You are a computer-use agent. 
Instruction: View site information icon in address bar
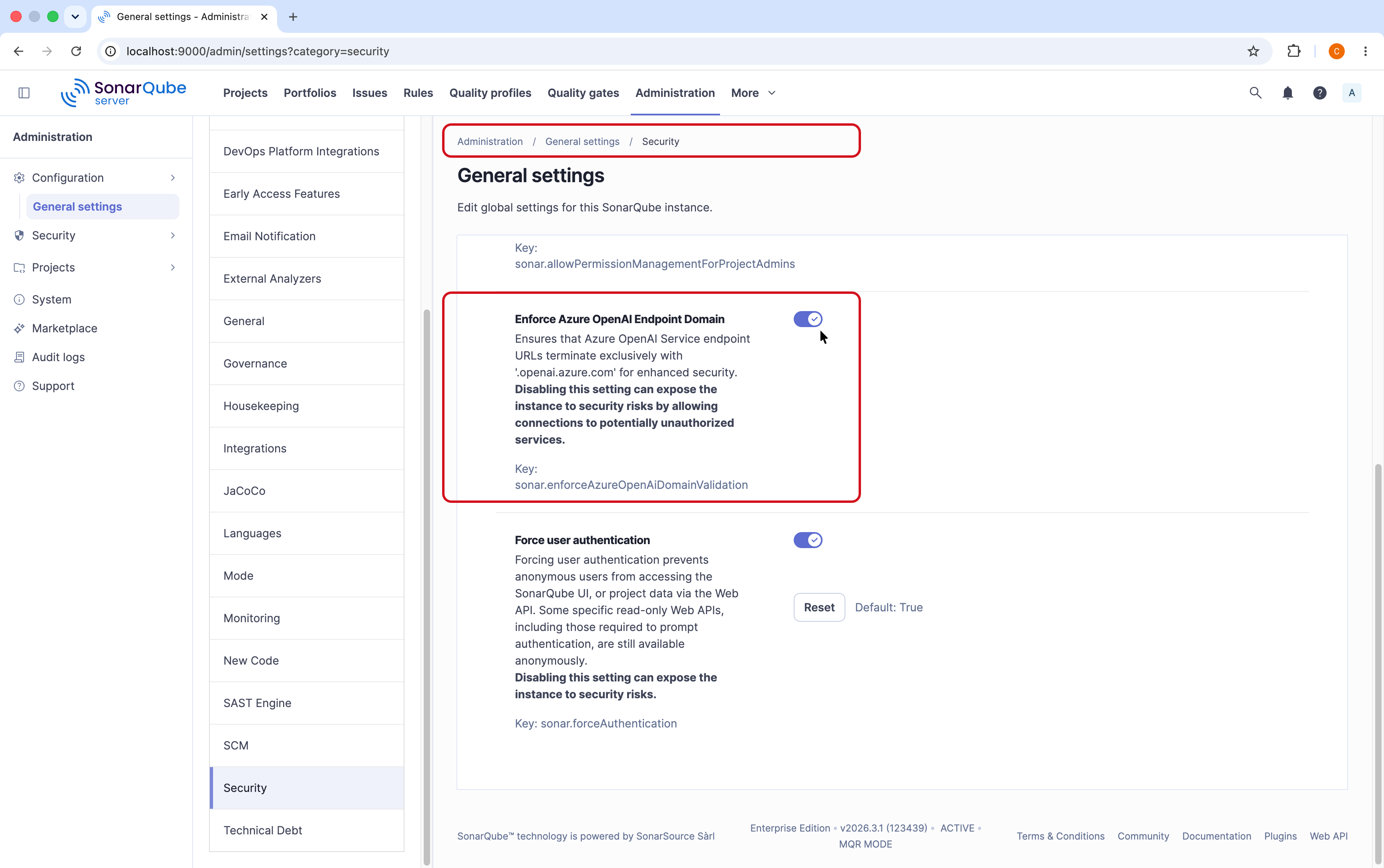[x=111, y=51]
